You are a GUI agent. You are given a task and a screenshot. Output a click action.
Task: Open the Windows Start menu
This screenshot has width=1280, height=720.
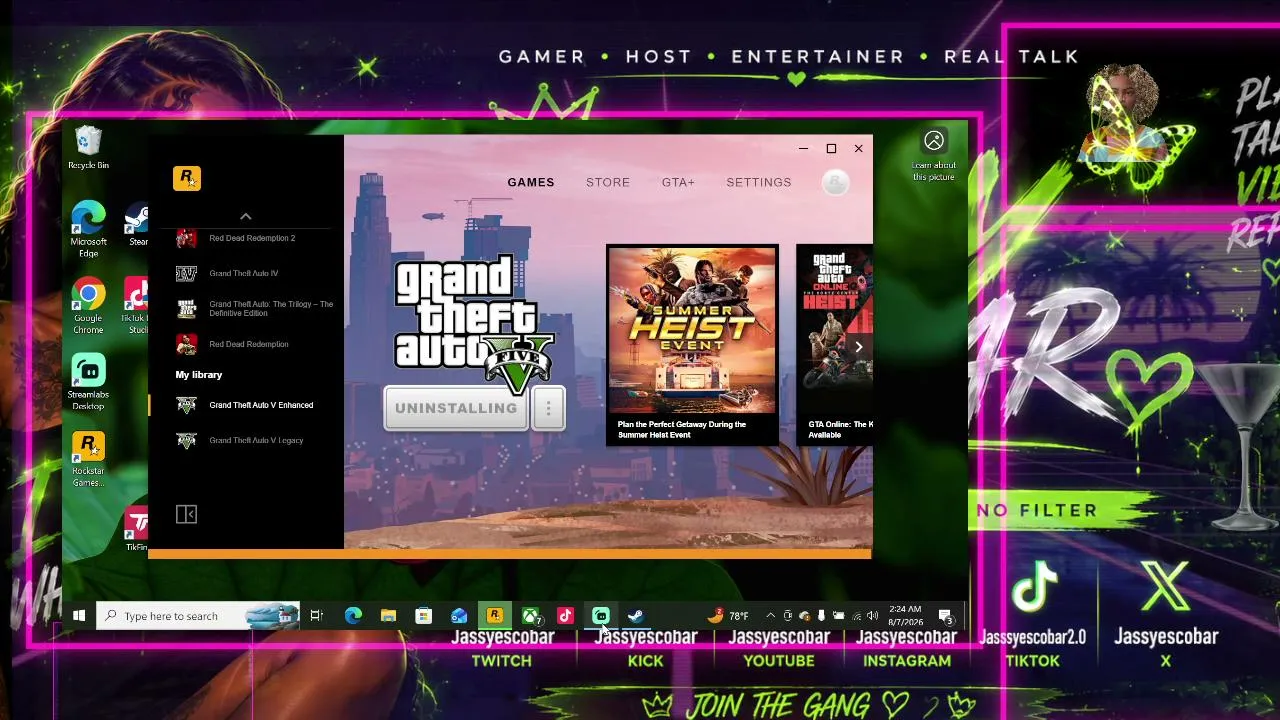pyautogui.click(x=79, y=616)
